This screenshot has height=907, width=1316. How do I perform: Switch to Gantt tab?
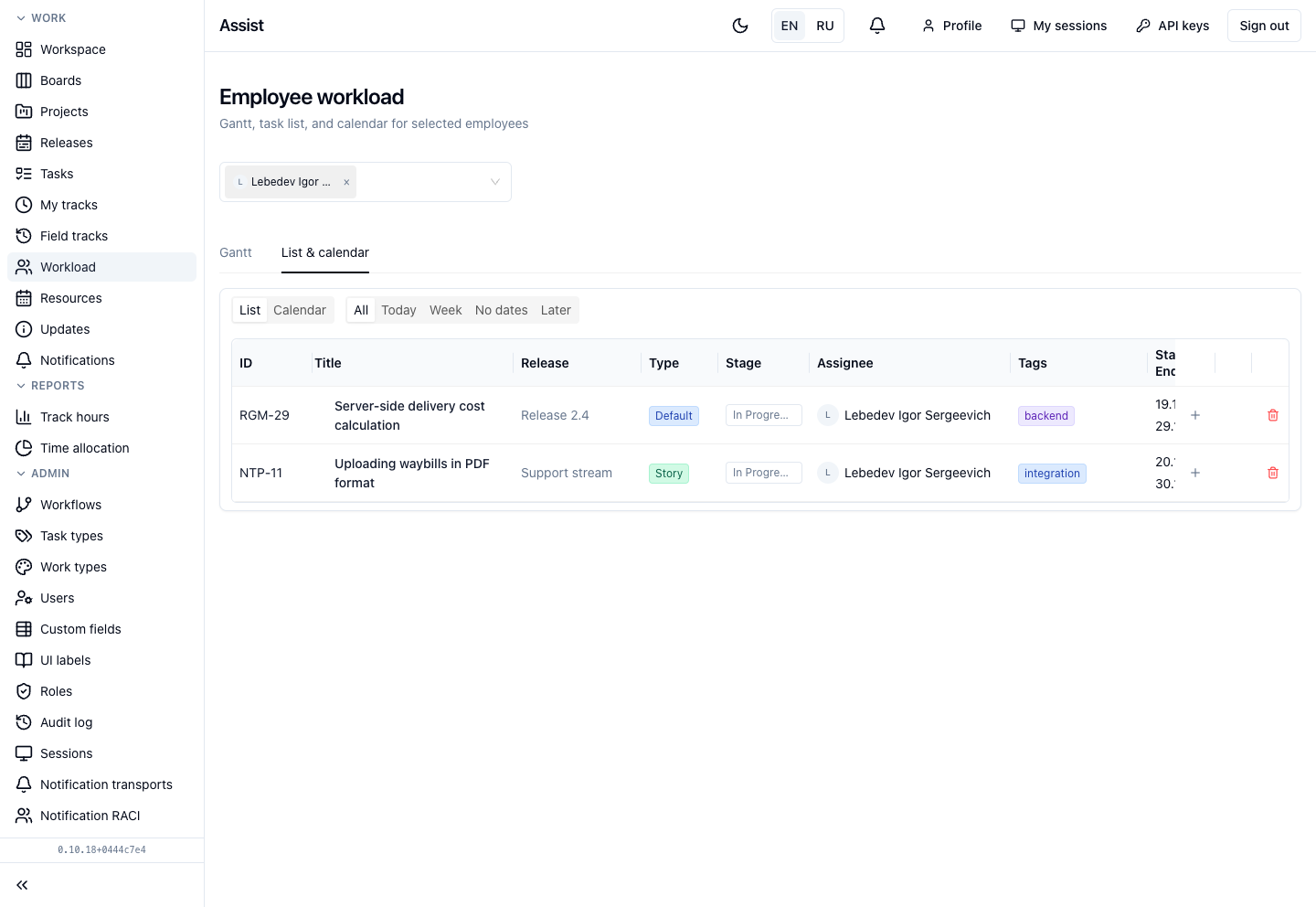236,252
